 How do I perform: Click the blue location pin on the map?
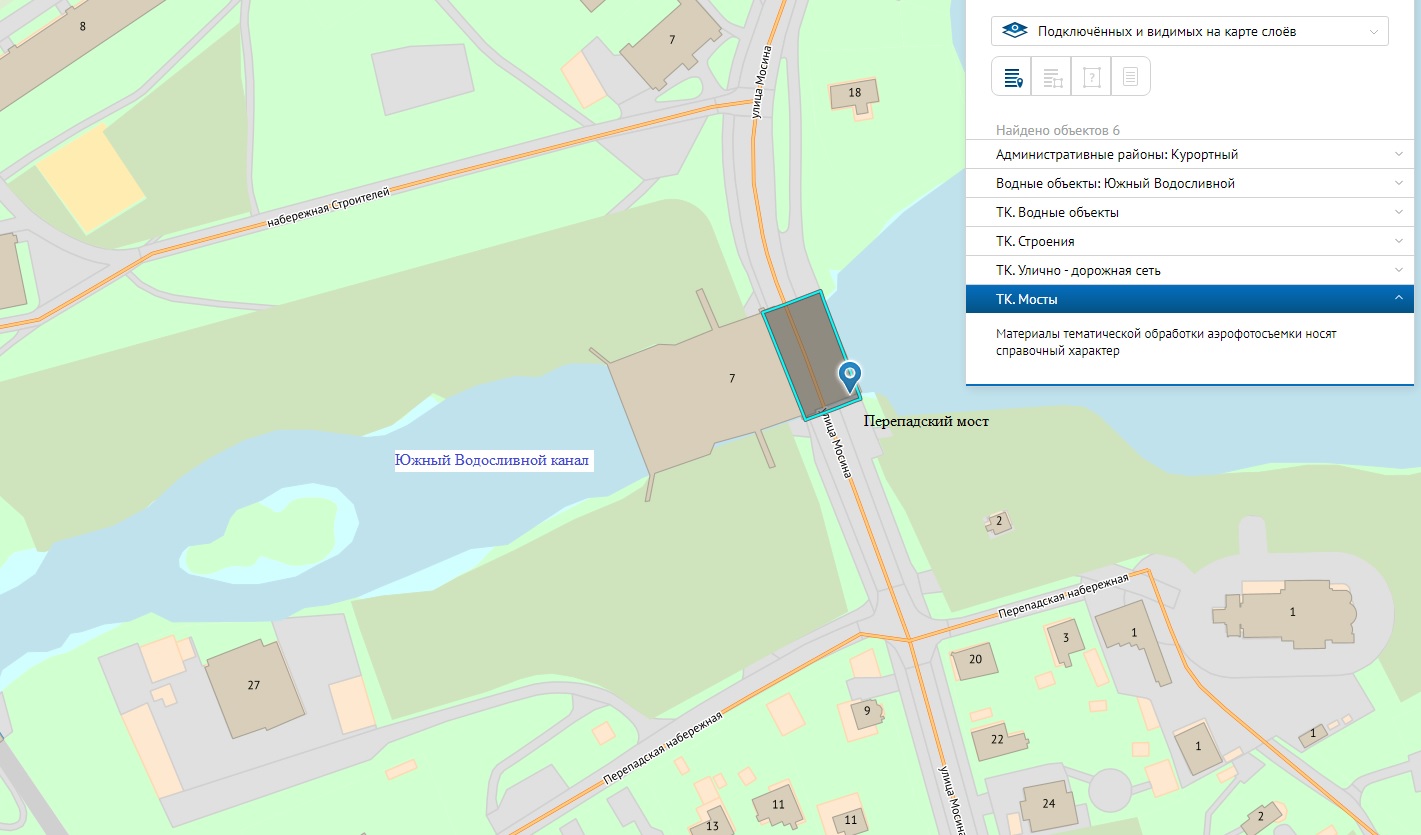coord(849,376)
